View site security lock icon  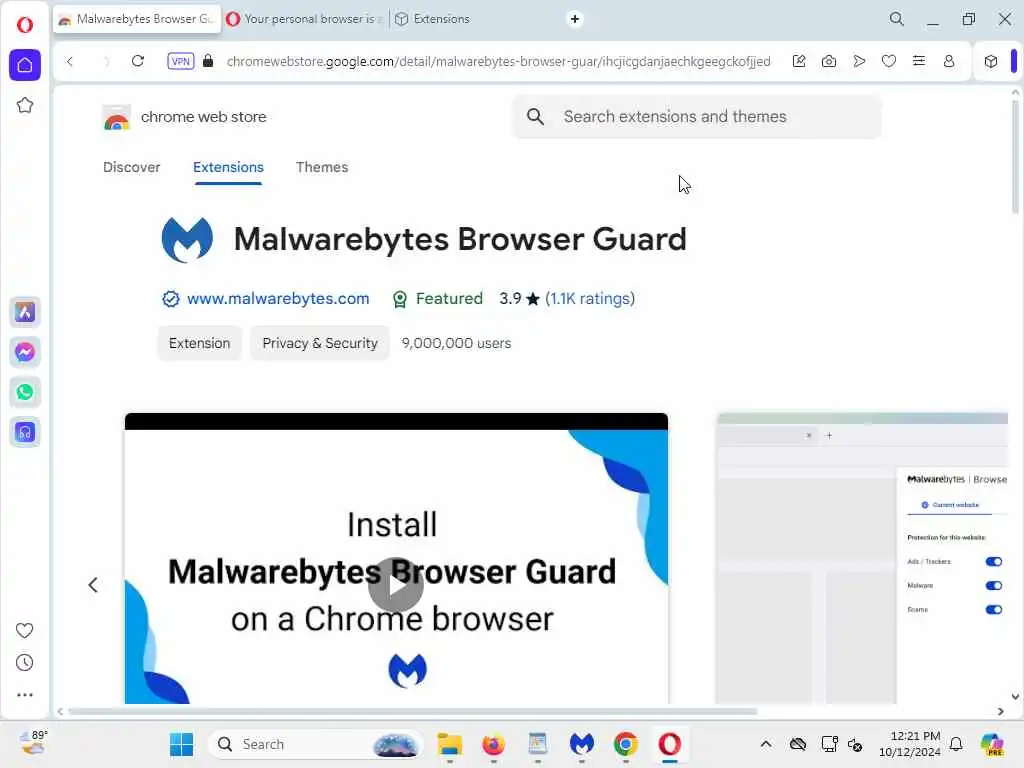point(208,61)
